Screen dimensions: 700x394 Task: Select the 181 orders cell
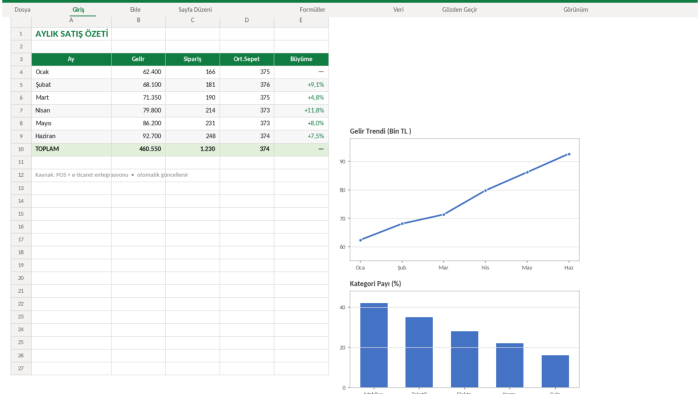tap(192, 85)
